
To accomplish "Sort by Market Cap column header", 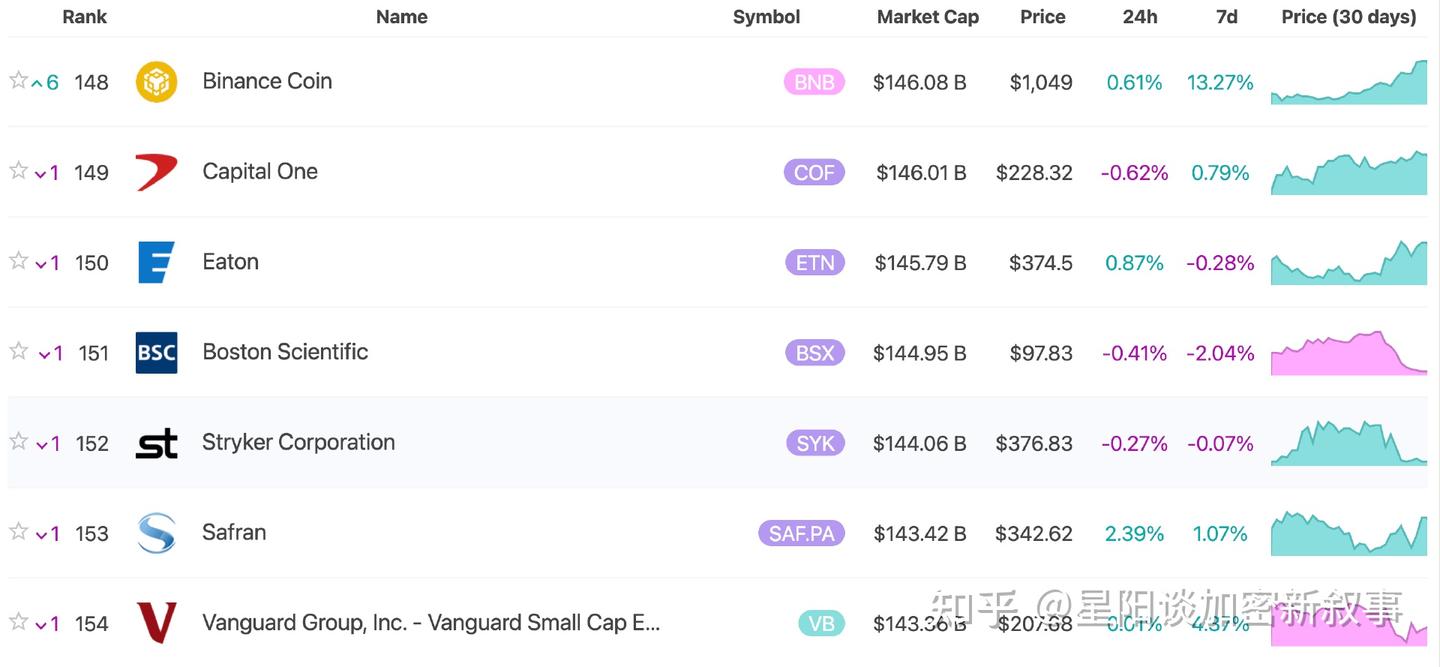I will pyautogui.click(x=927, y=17).
